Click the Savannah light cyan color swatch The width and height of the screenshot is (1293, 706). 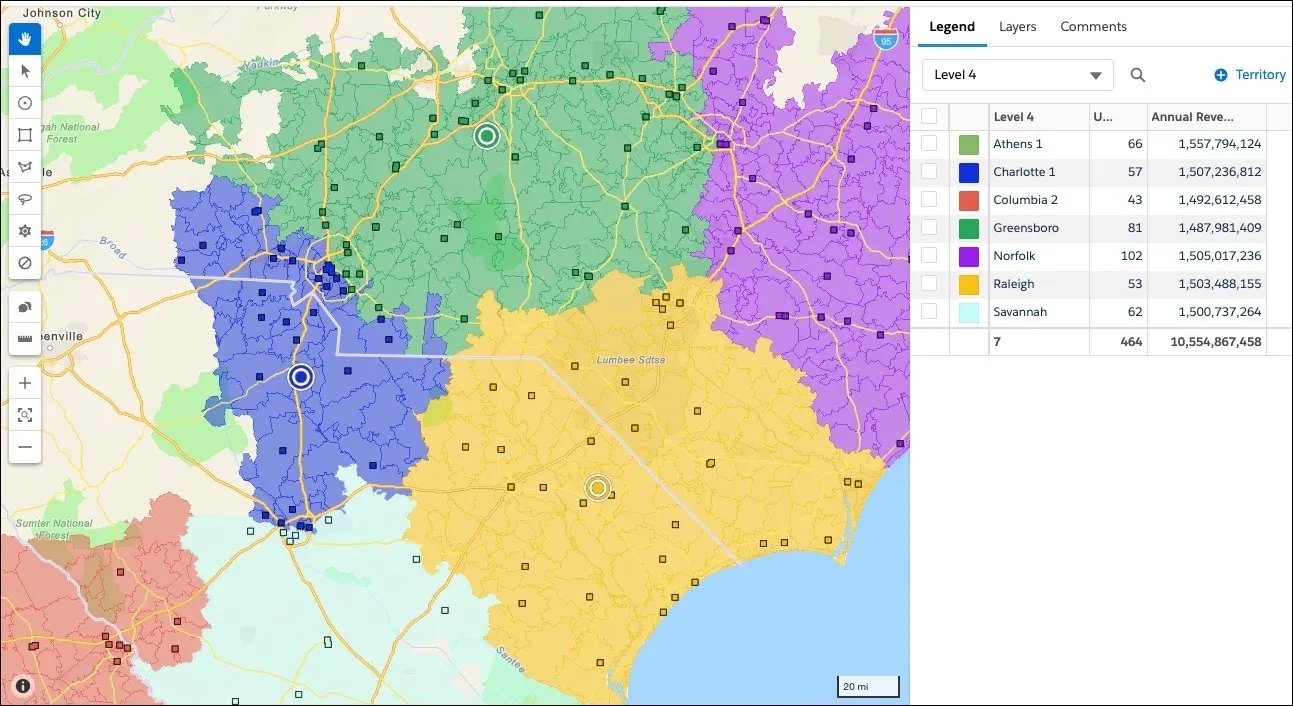968,312
